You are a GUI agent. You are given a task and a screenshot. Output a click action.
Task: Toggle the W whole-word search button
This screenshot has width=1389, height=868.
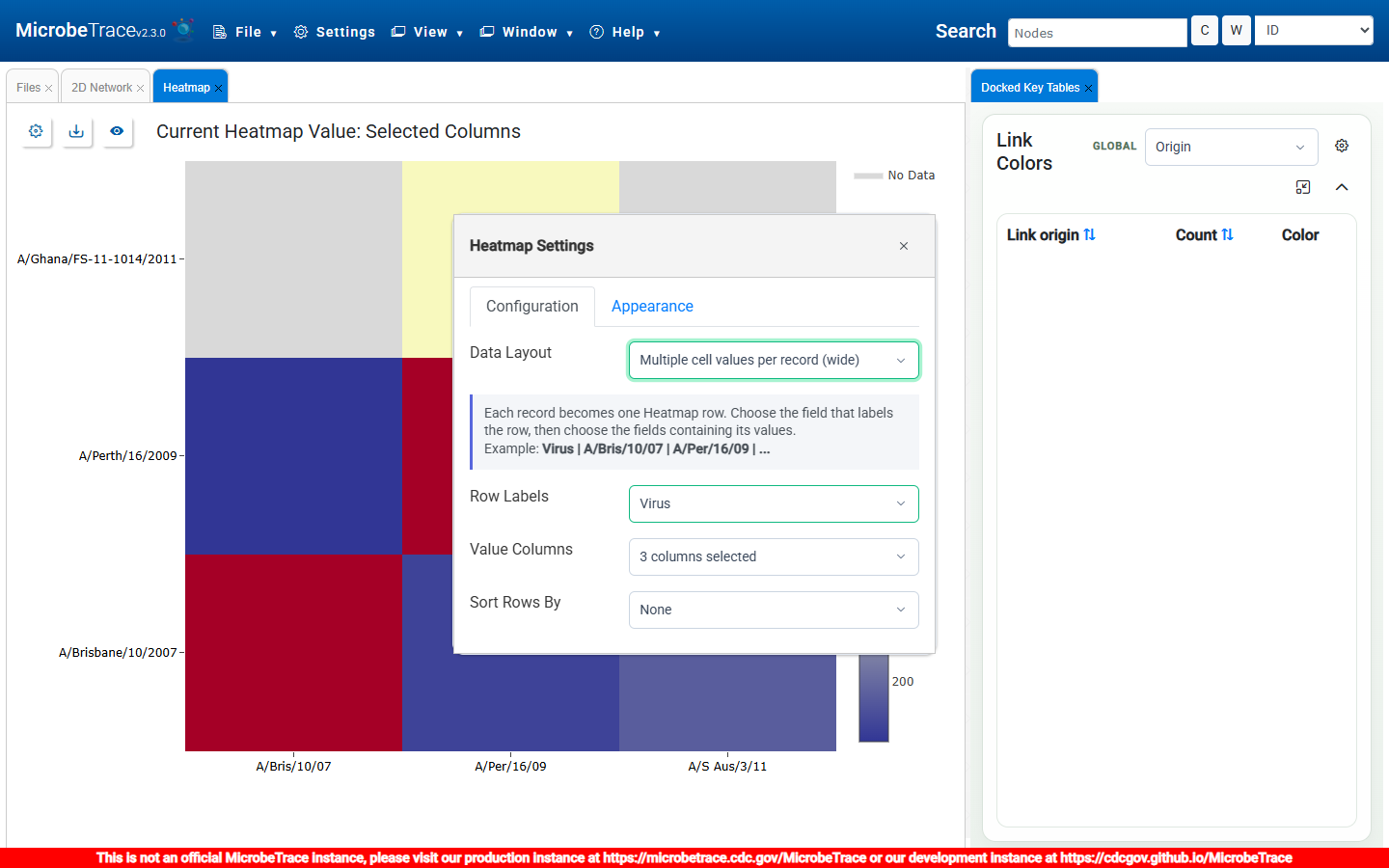coord(1237,31)
